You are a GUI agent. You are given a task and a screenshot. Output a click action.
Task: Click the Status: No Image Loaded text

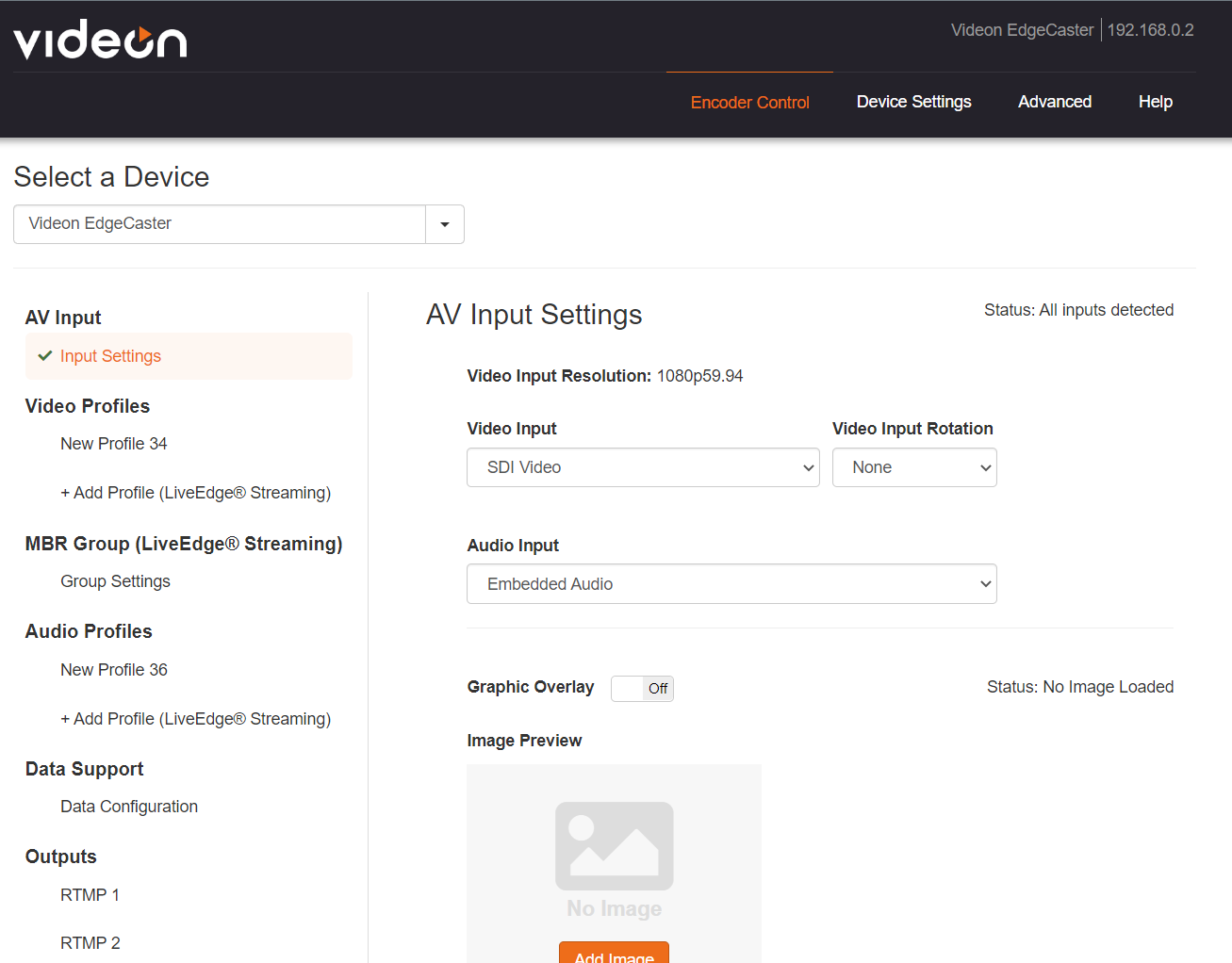1080,687
